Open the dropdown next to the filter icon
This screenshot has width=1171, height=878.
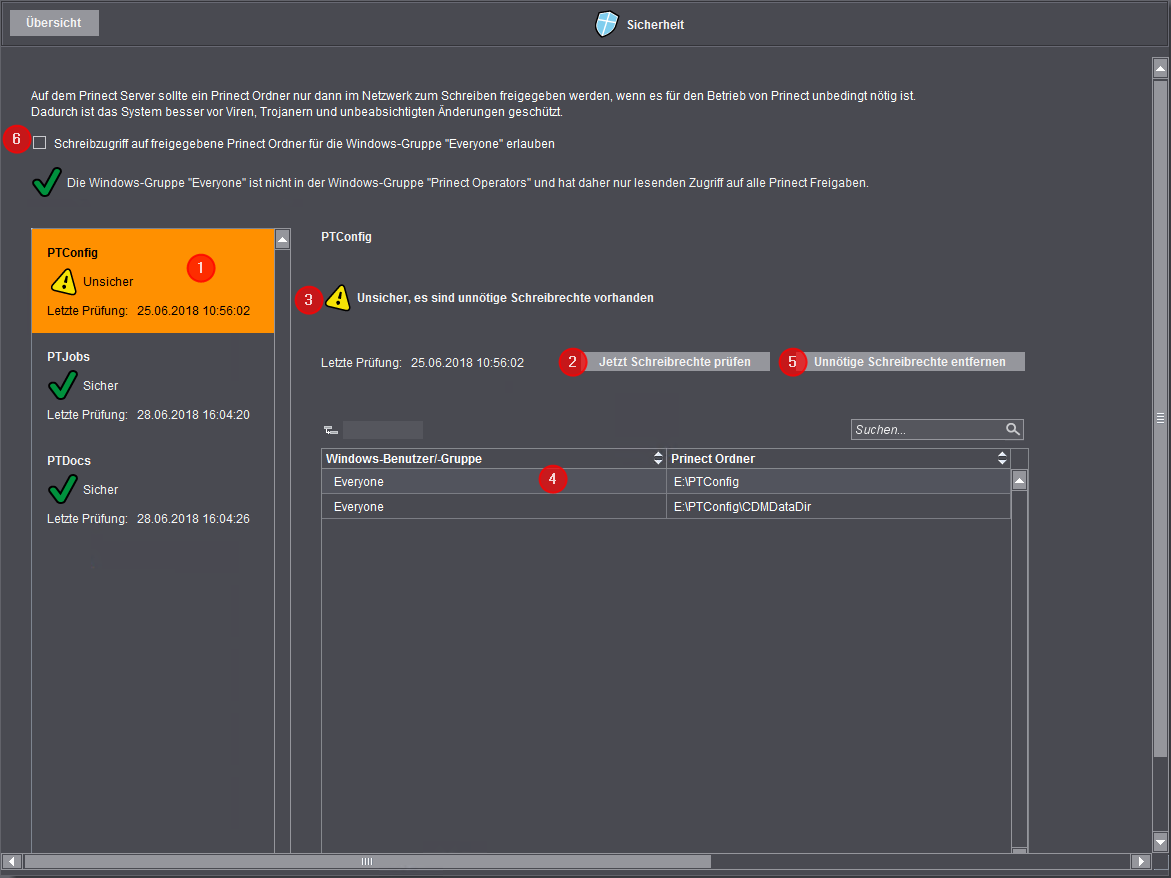coord(382,429)
